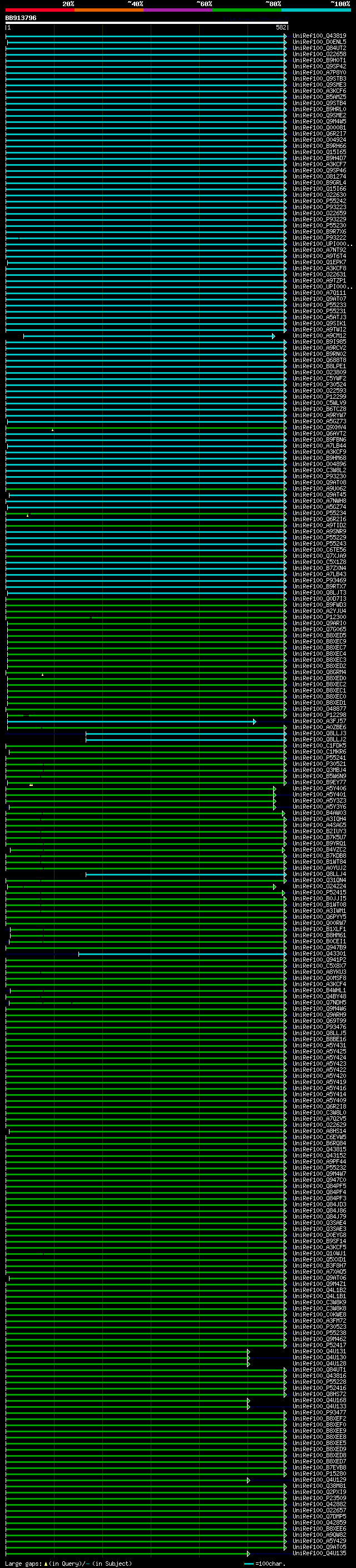The height and width of the screenshot is (1568, 356).
Task: Select hit UniRef100_A7Q111
Action: tap(319, 293)
